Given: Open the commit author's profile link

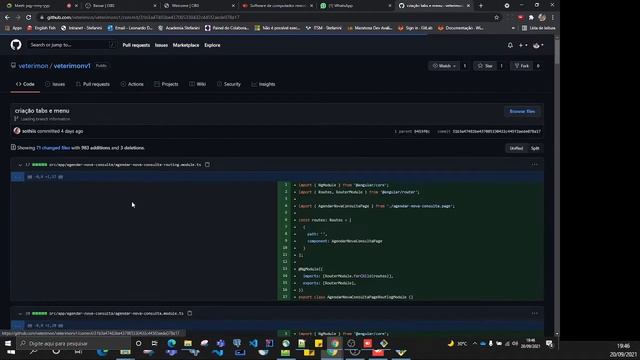Looking at the screenshot, I should point(29,131).
